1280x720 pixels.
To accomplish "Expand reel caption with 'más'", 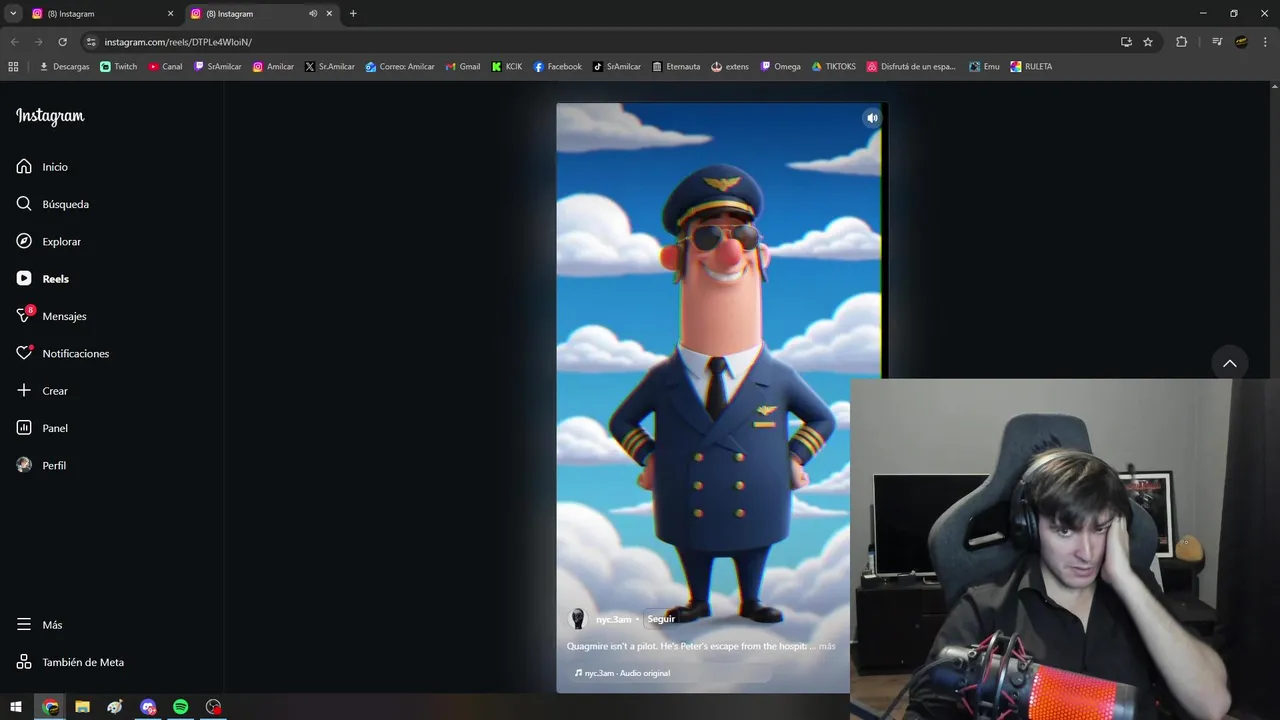I will coord(827,646).
